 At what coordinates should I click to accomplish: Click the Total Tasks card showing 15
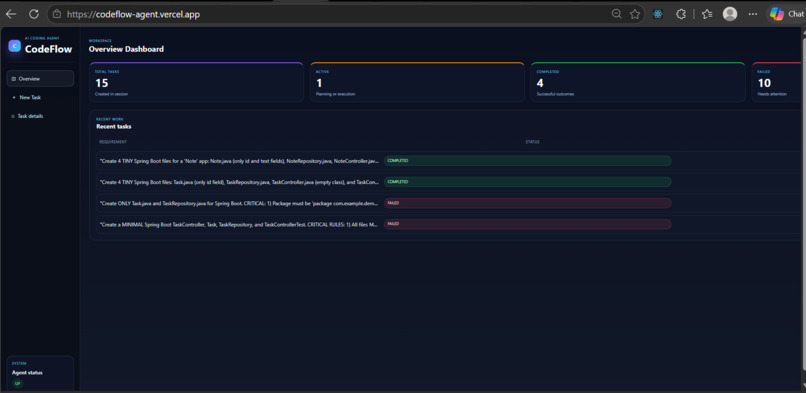[x=196, y=82]
